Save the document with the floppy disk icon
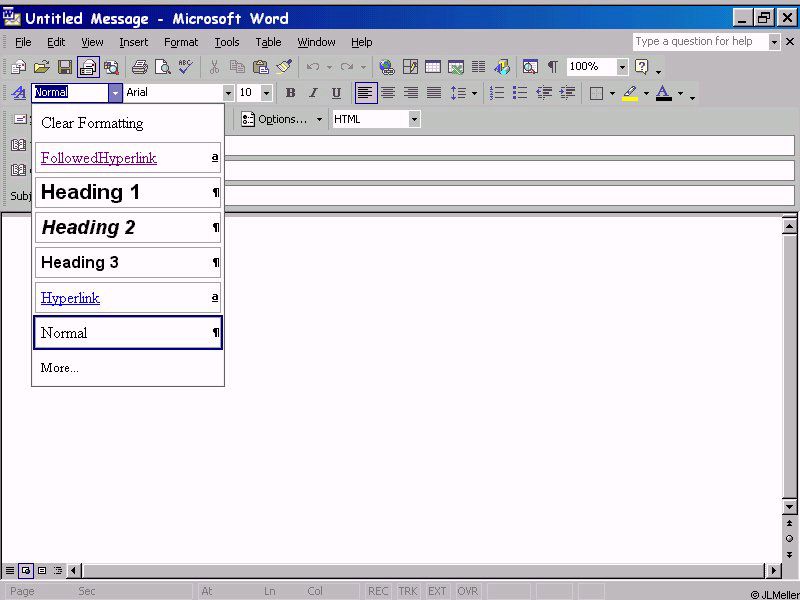This screenshot has width=800, height=600. pyautogui.click(x=65, y=67)
